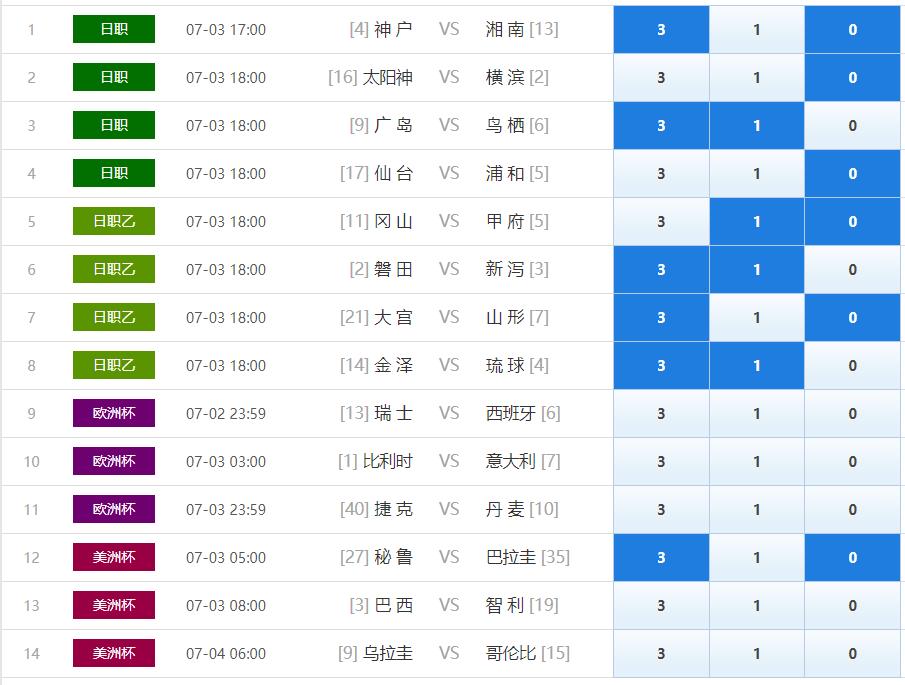The width and height of the screenshot is (905, 685).
Task: Select win option 3 for 瑞士 vs 西班牙
Action: [661, 414]
